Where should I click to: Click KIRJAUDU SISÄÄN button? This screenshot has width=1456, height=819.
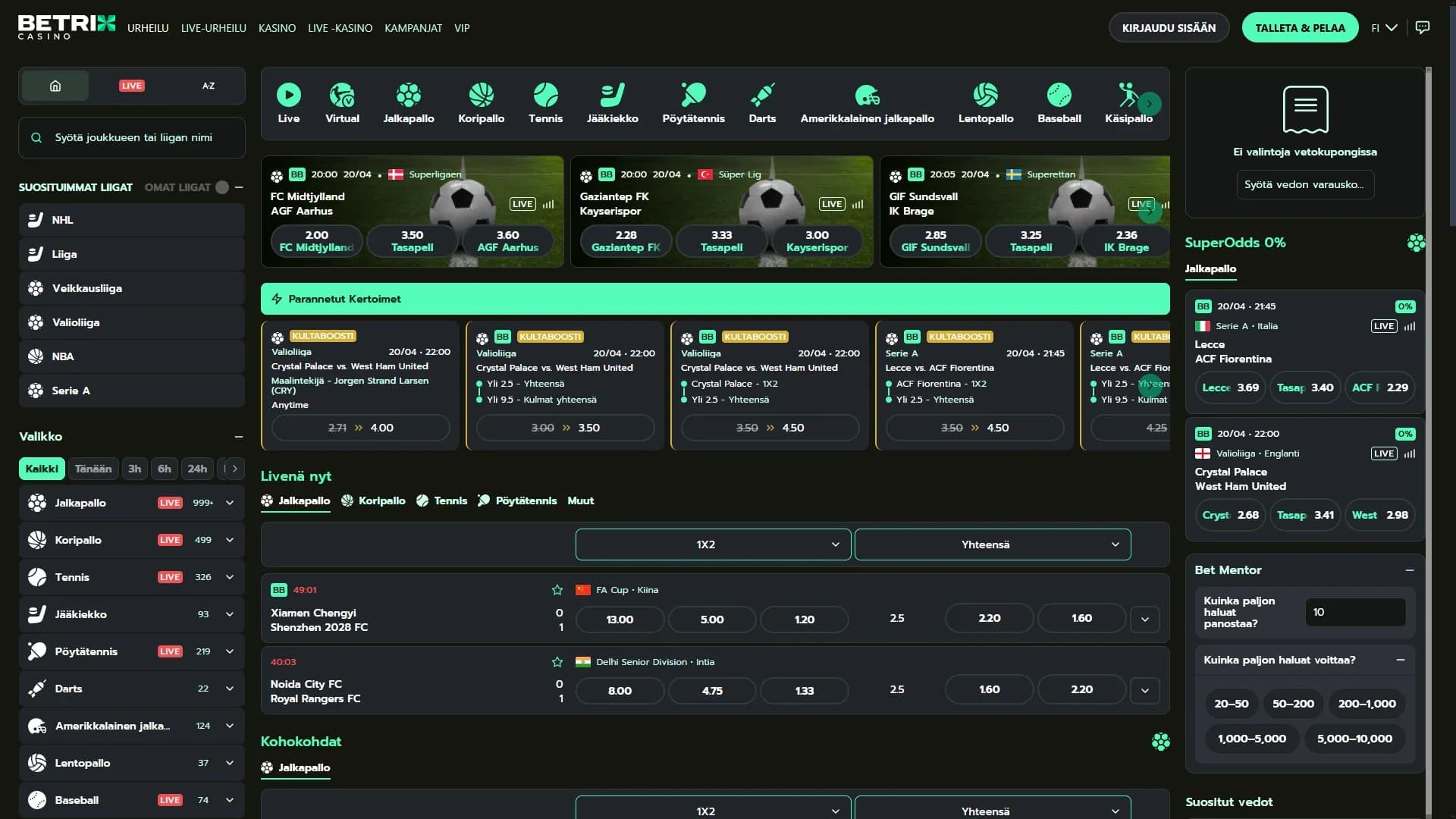[1169, 28]
